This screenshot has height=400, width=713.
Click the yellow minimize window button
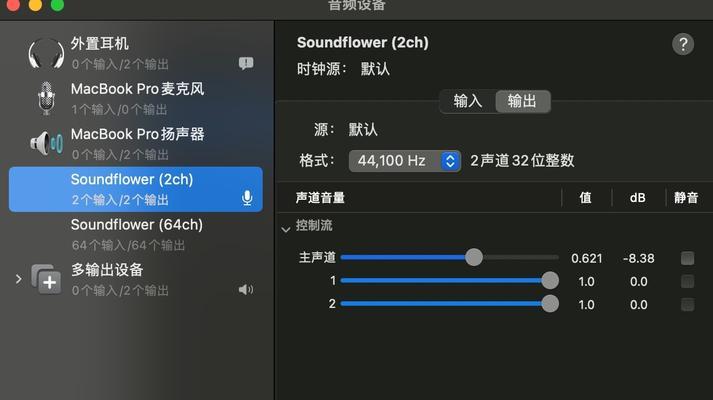point(35,5)
